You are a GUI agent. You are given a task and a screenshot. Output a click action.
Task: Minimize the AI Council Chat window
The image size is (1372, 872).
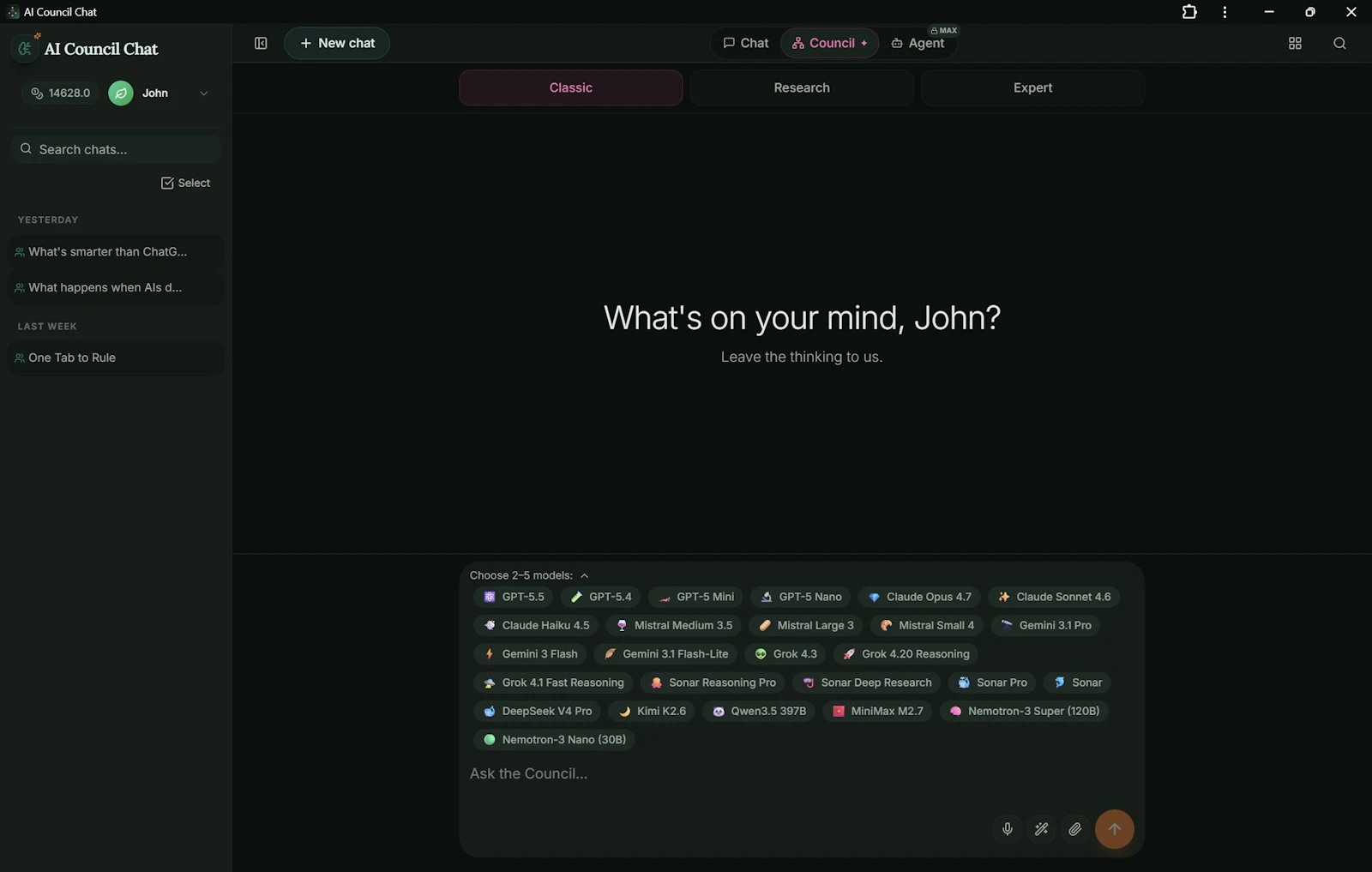click(1269, 12)
